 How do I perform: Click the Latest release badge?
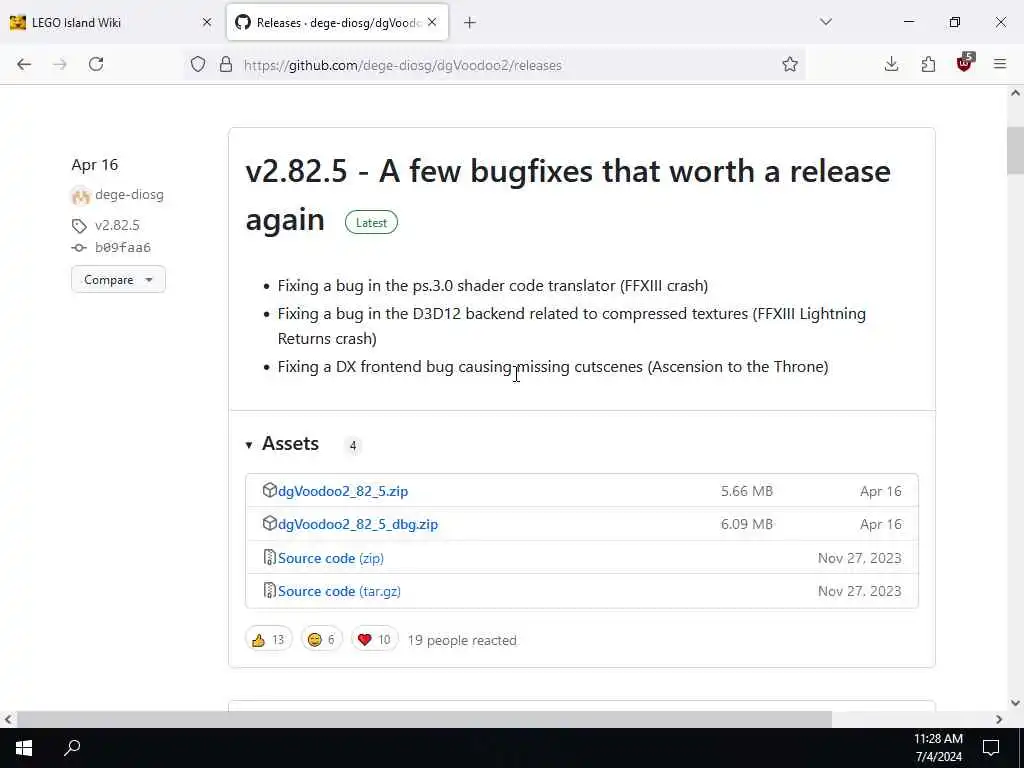pos(371,223)
